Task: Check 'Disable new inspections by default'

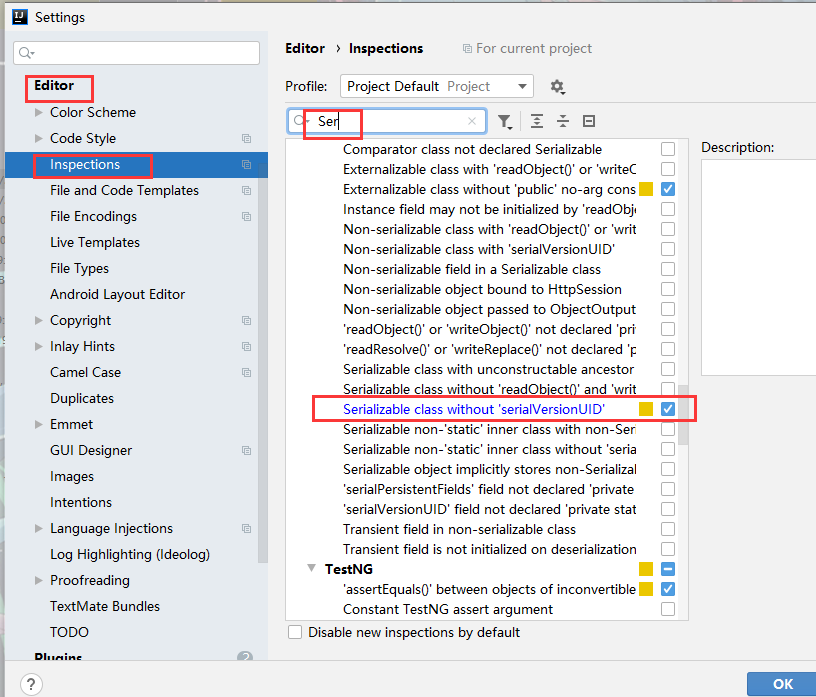Action: pyautogui.click(x=295, y=632)
